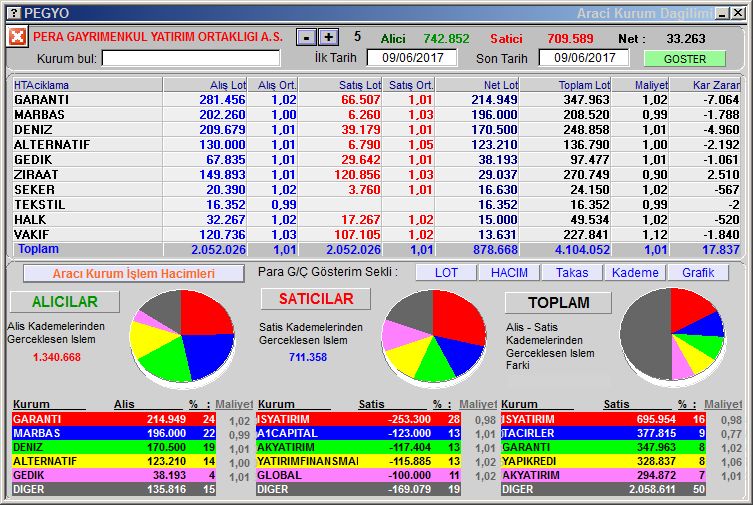Edit the Son Tarih date field
Viewport: 753px width, 505px height.
coord(584,58)
